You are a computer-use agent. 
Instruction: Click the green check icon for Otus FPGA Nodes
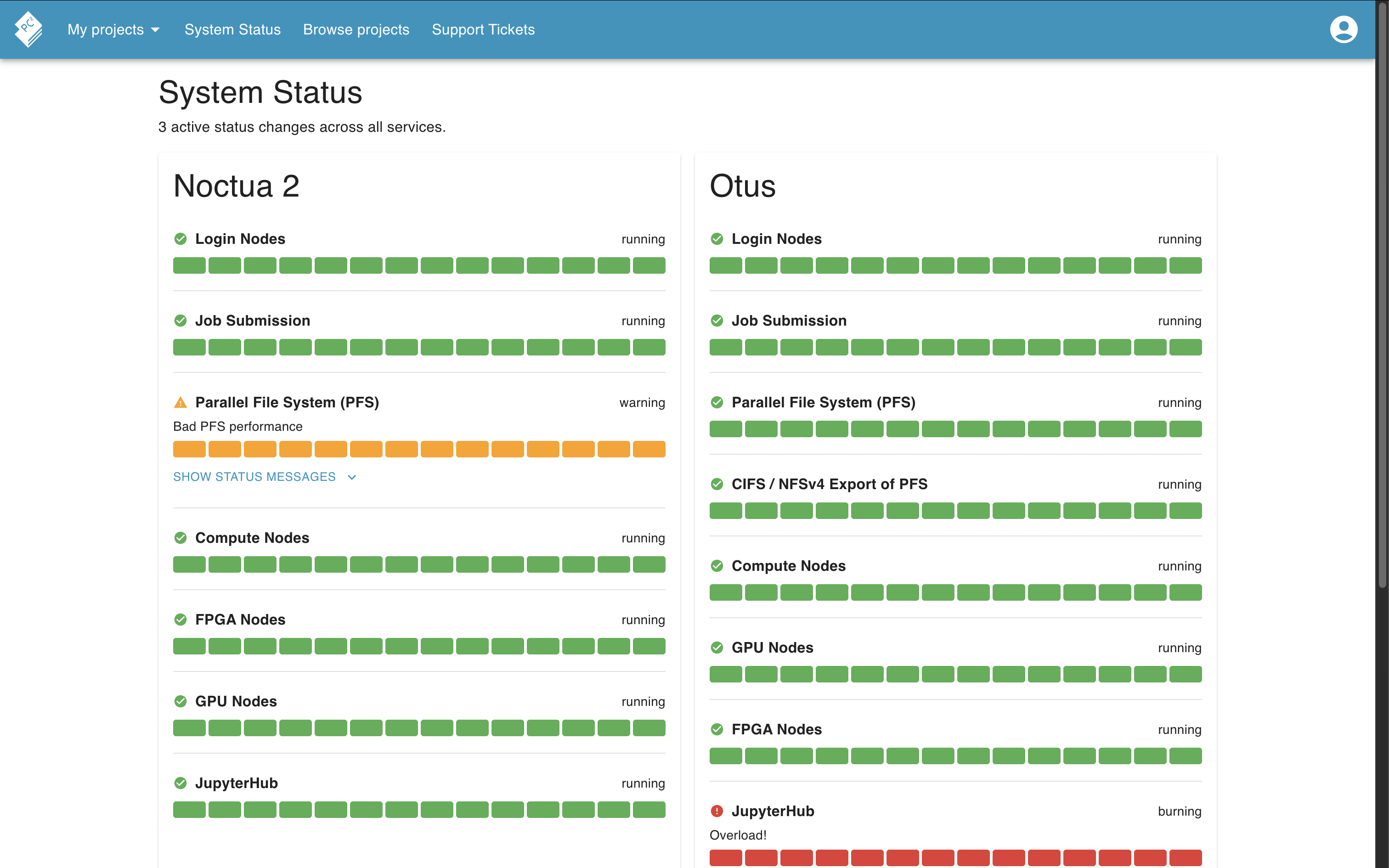(x=716, y=730)
